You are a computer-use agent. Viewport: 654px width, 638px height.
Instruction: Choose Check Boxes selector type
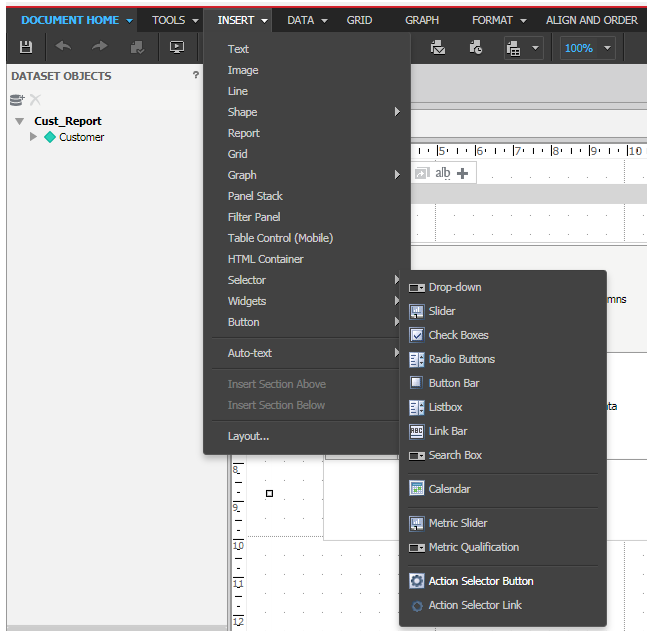pos(458,335)
